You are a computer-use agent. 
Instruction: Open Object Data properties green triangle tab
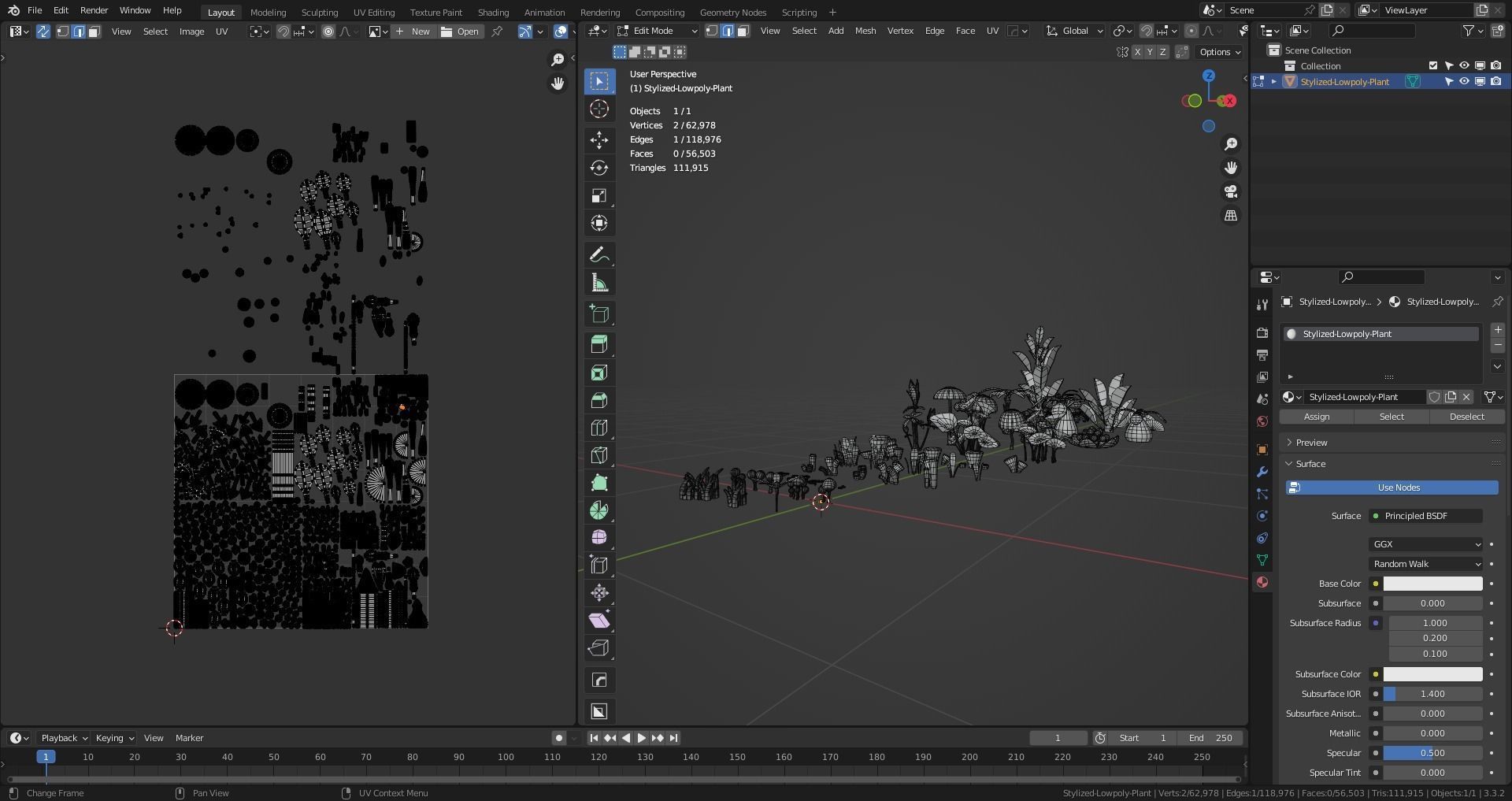[1262, 560]
